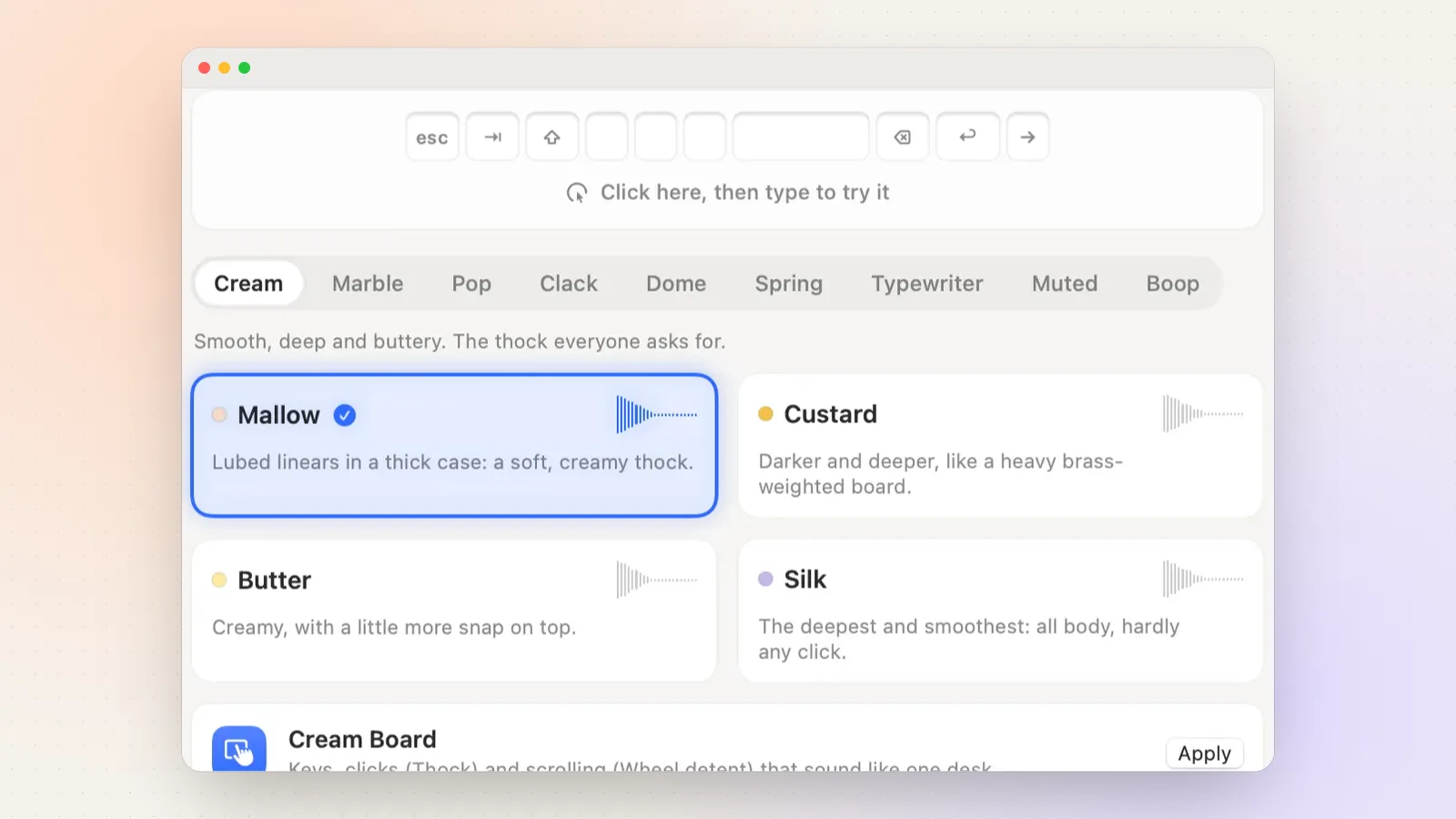Switch to the Dome tab
The image size is (1456, 819).
pos(676,284)
